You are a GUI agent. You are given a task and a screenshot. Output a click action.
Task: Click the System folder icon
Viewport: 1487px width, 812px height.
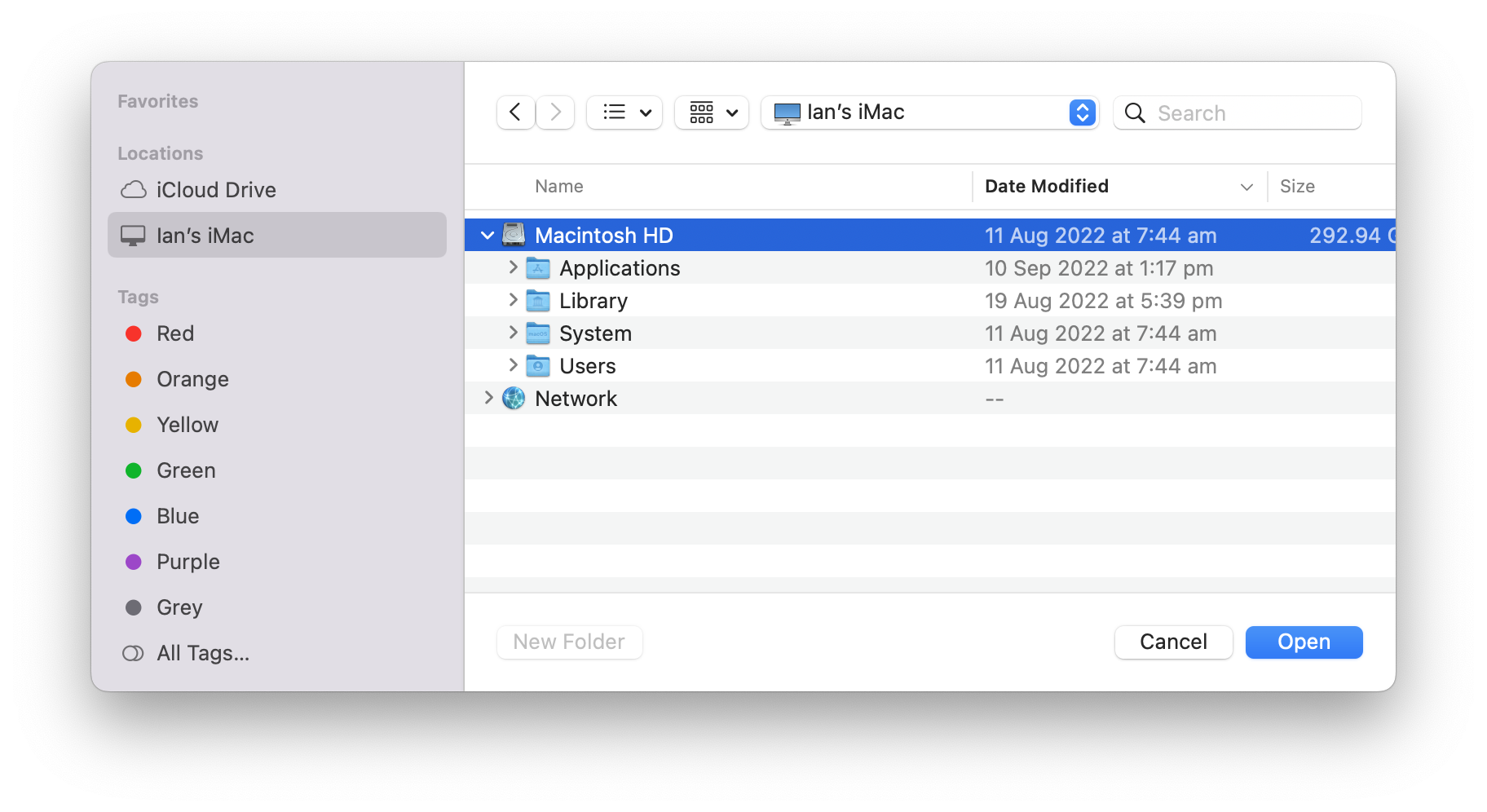tap(538, 333)
